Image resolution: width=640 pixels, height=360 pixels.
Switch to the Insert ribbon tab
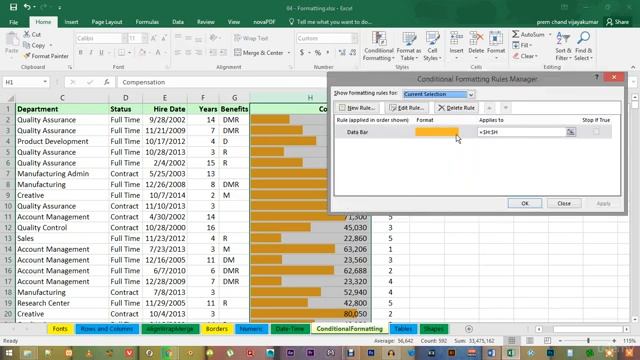[x=71, y=22]
